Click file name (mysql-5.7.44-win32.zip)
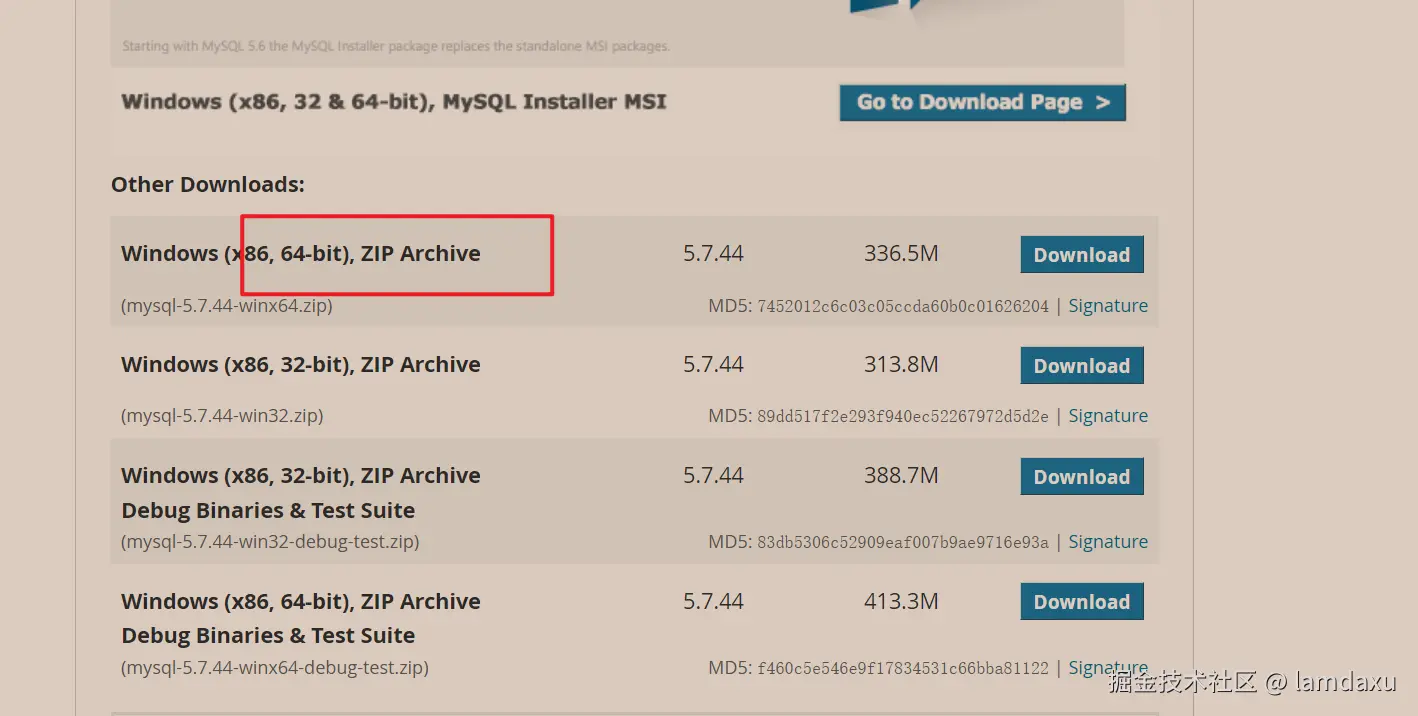This screenshot has width=1418, height=716. click(x=222, y=416)
